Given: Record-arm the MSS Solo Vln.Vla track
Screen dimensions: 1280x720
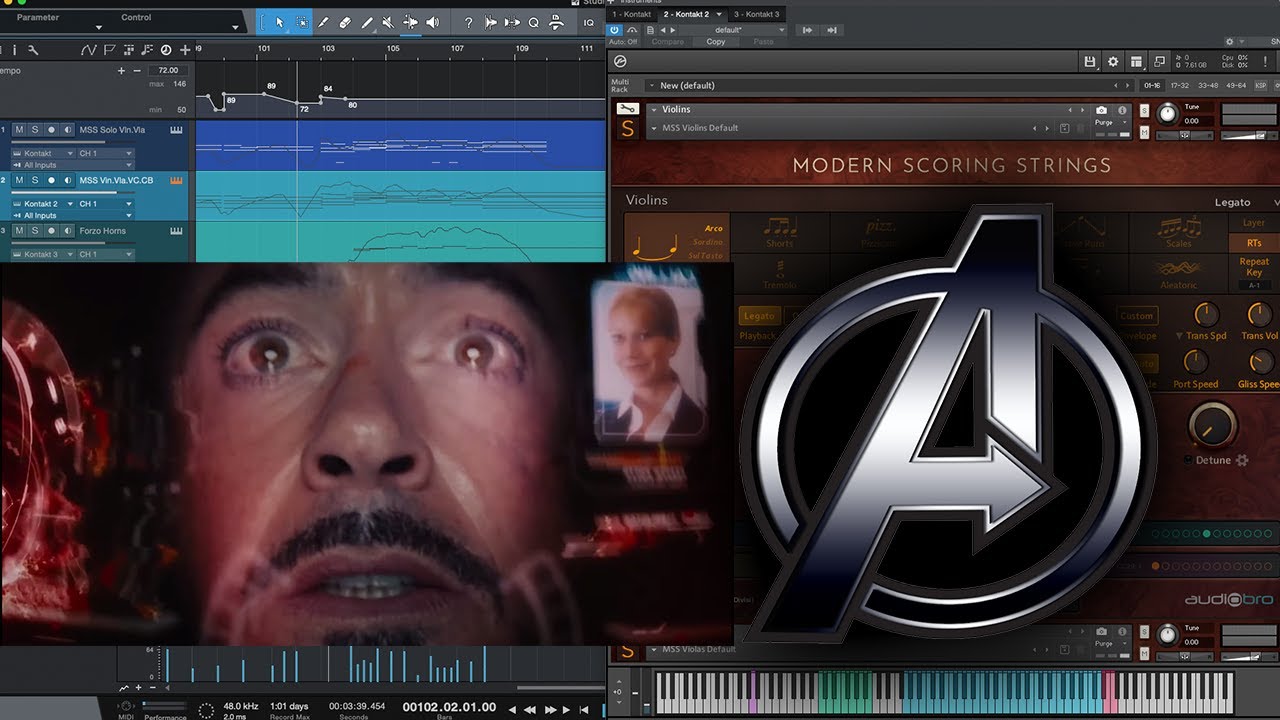Looking at the screenshot, I should [x=51, y=130].
